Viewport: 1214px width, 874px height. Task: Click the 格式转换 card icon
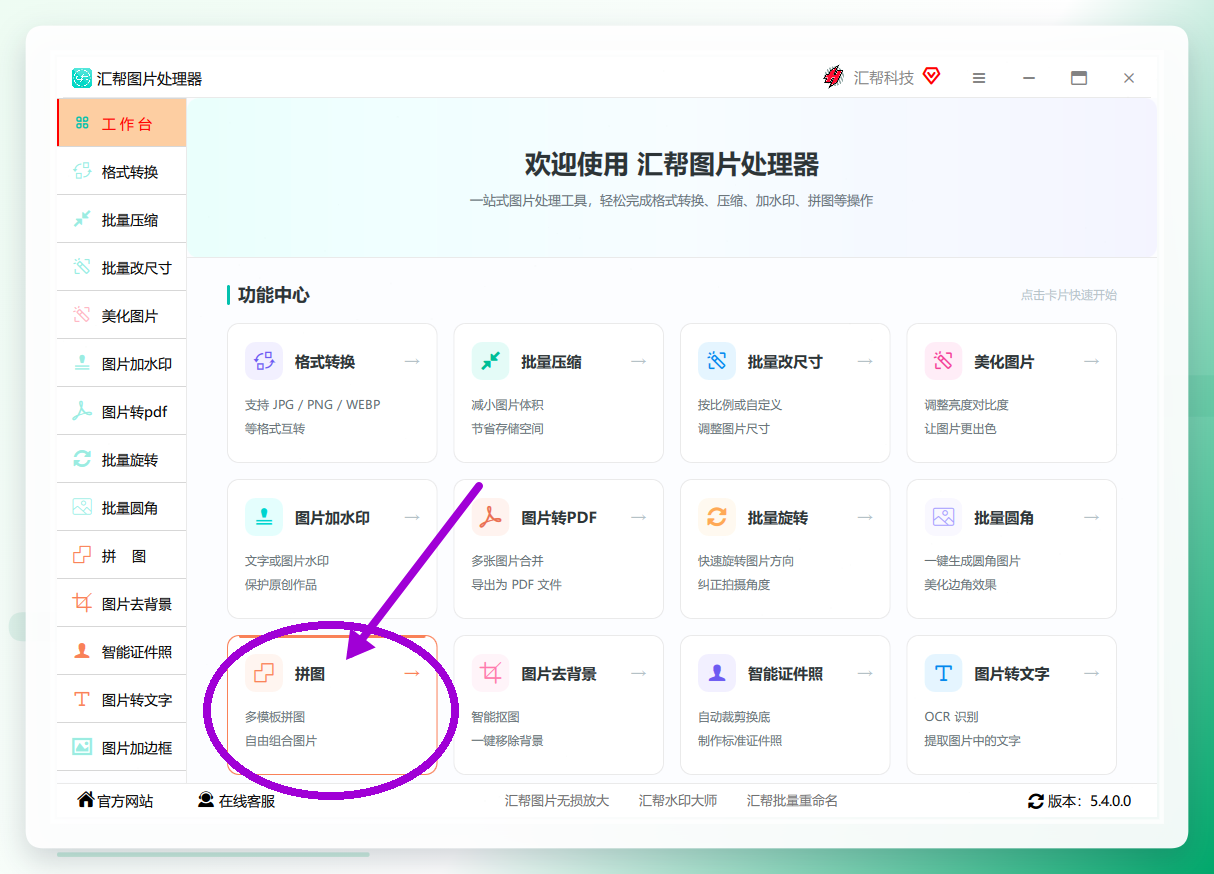click(x=264, y=361)
